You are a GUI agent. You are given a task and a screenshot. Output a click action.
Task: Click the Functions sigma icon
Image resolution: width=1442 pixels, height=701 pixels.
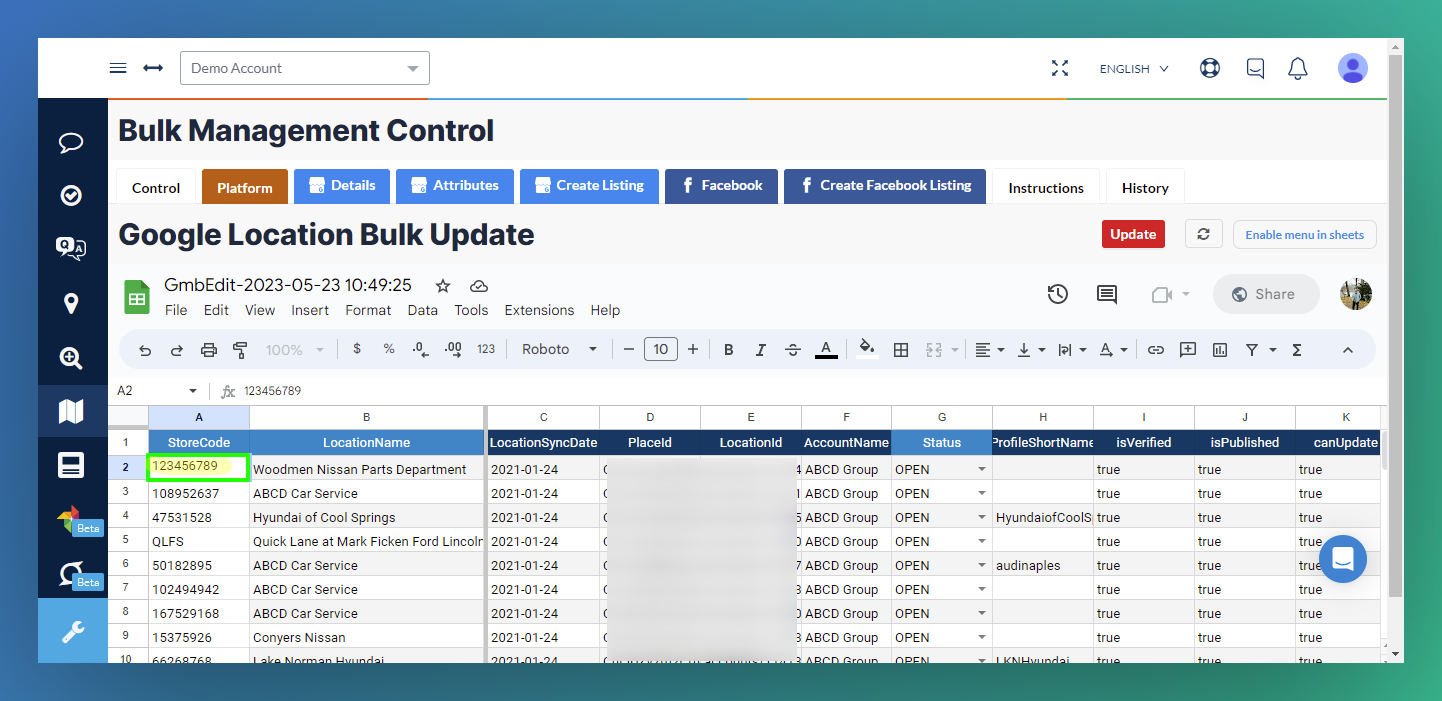click(x=1297, y=350)
